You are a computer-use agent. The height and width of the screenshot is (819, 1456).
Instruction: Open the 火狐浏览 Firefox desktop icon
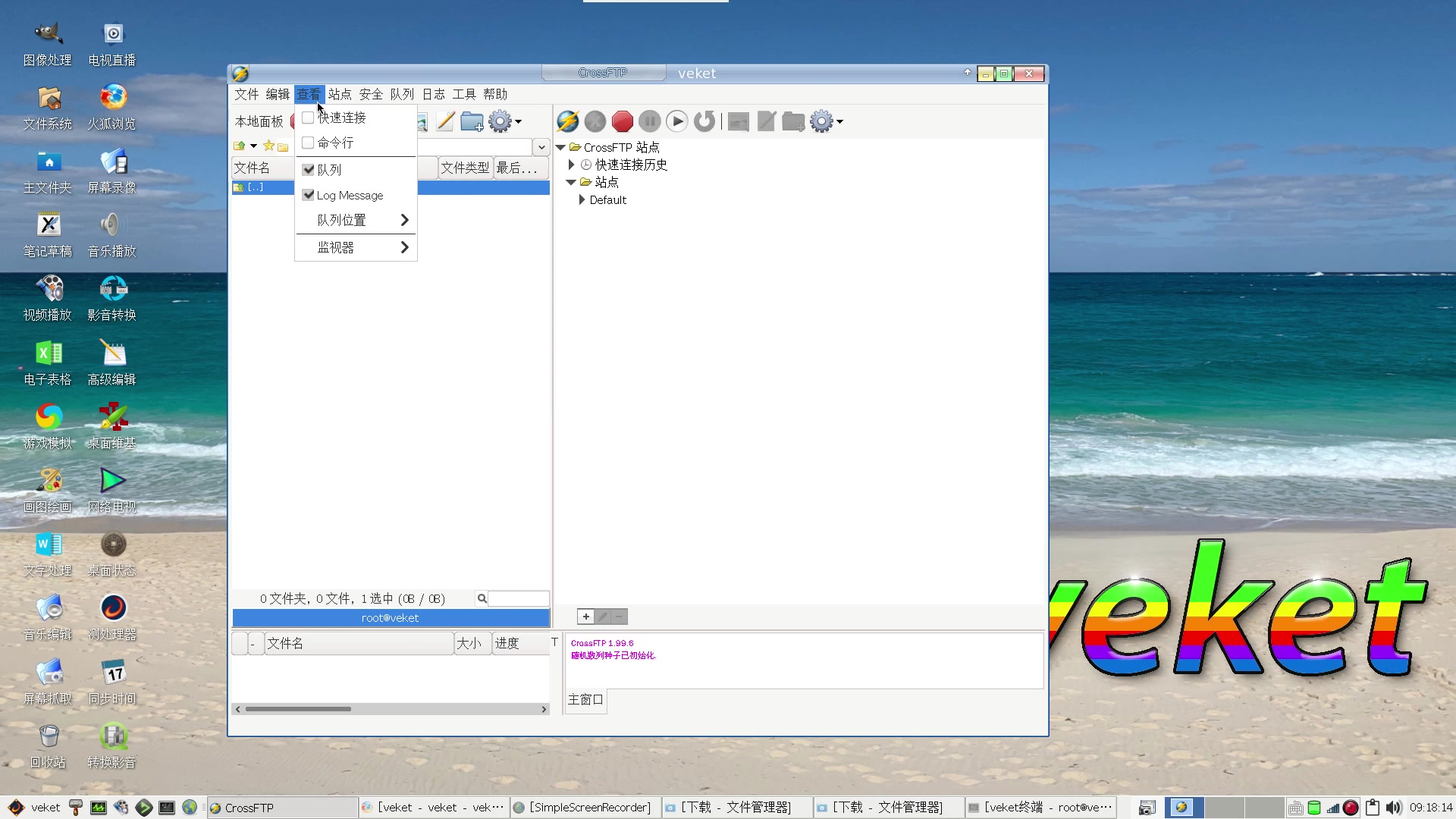click(112, 108)
